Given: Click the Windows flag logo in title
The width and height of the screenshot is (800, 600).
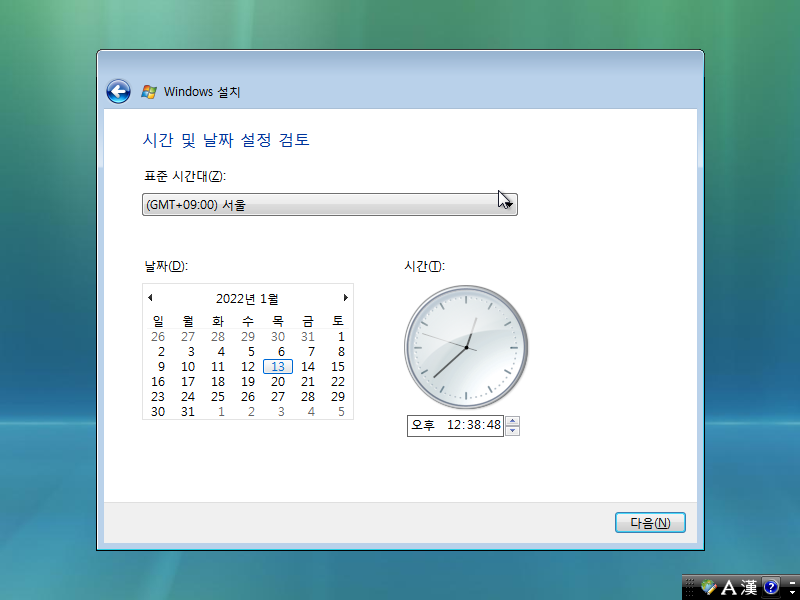Looking at the screenshot, I should click(x=149, y=92).
